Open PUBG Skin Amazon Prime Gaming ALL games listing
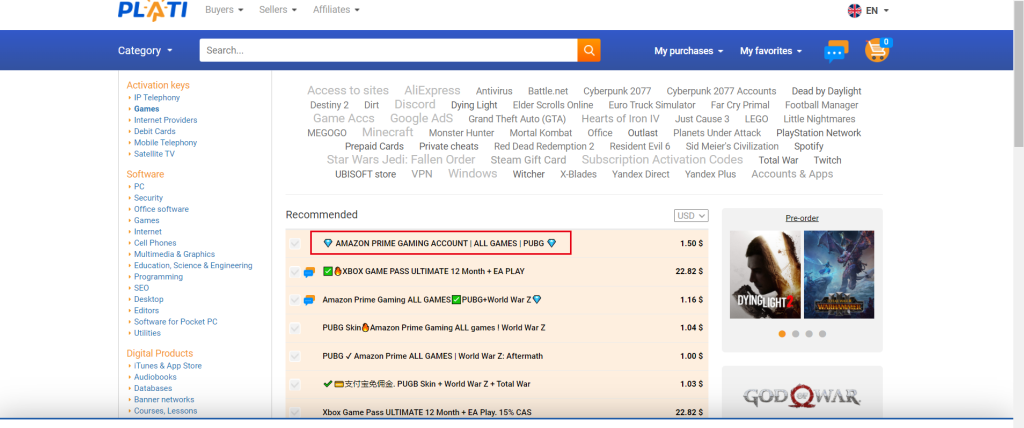Viewport: 1024px width, 428px height. (x=434, y=327)
